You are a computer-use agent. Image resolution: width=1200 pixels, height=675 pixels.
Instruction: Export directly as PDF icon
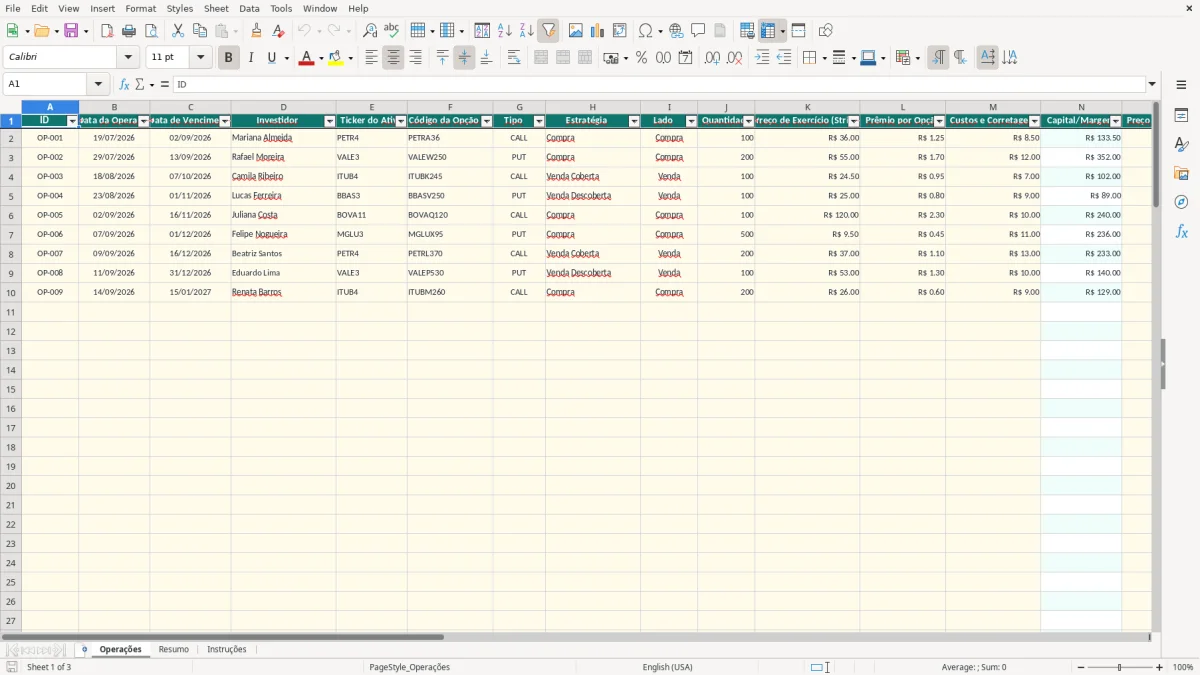(x=107, y=31)
